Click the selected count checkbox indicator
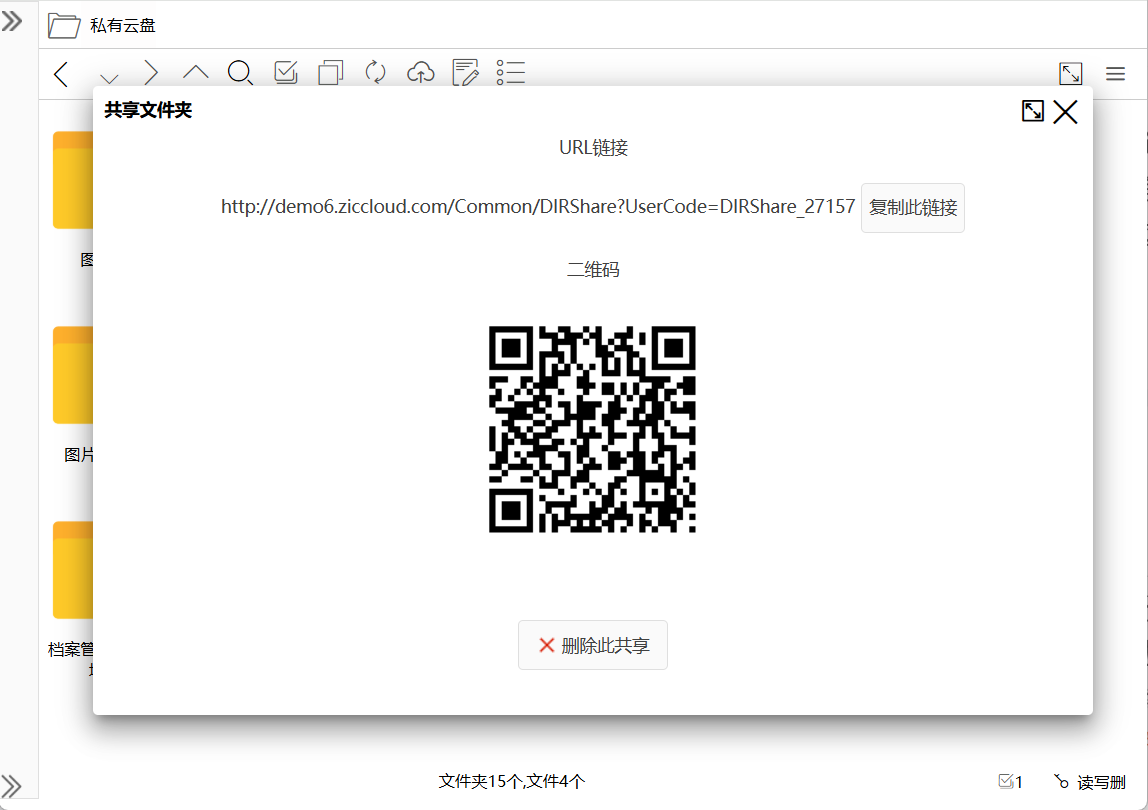 (x=1010, y=782)
